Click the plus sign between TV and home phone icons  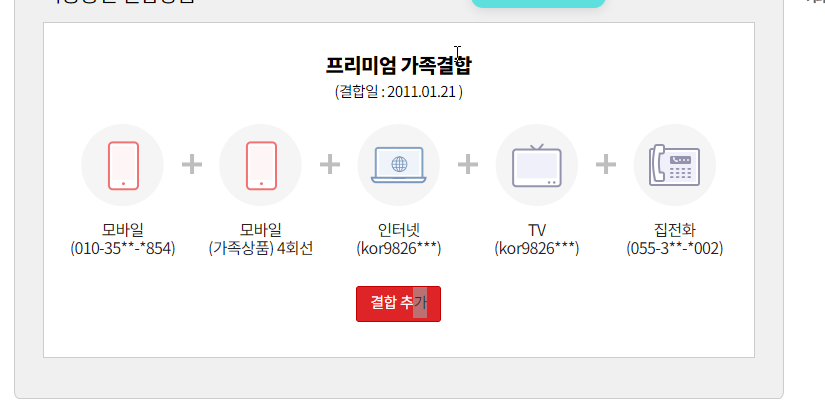coord(606,165)
